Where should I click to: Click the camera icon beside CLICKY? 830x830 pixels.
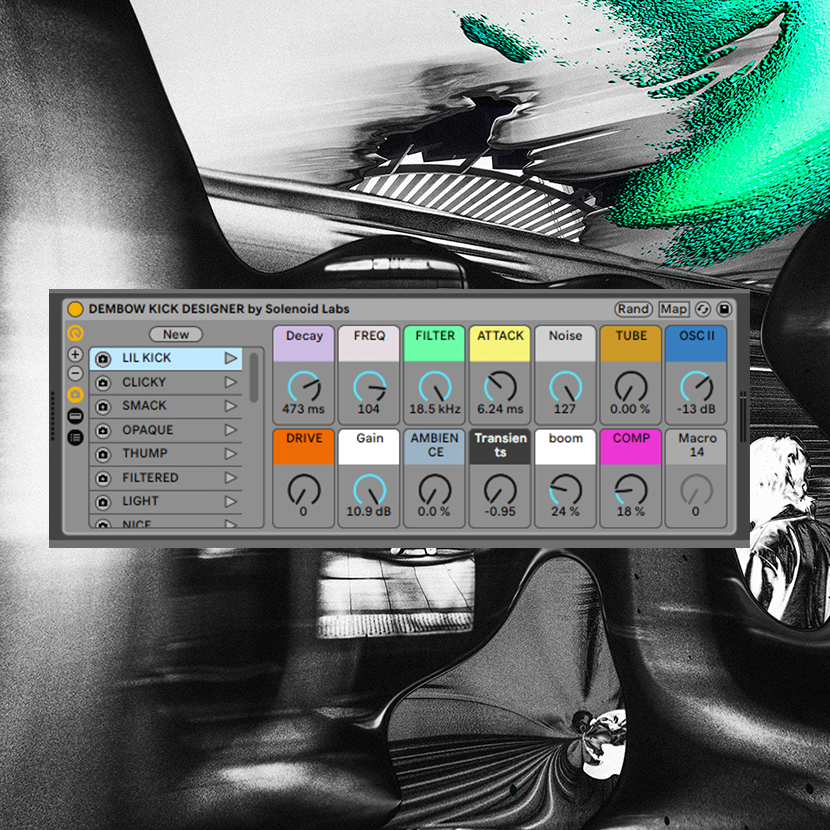[103, 383]
